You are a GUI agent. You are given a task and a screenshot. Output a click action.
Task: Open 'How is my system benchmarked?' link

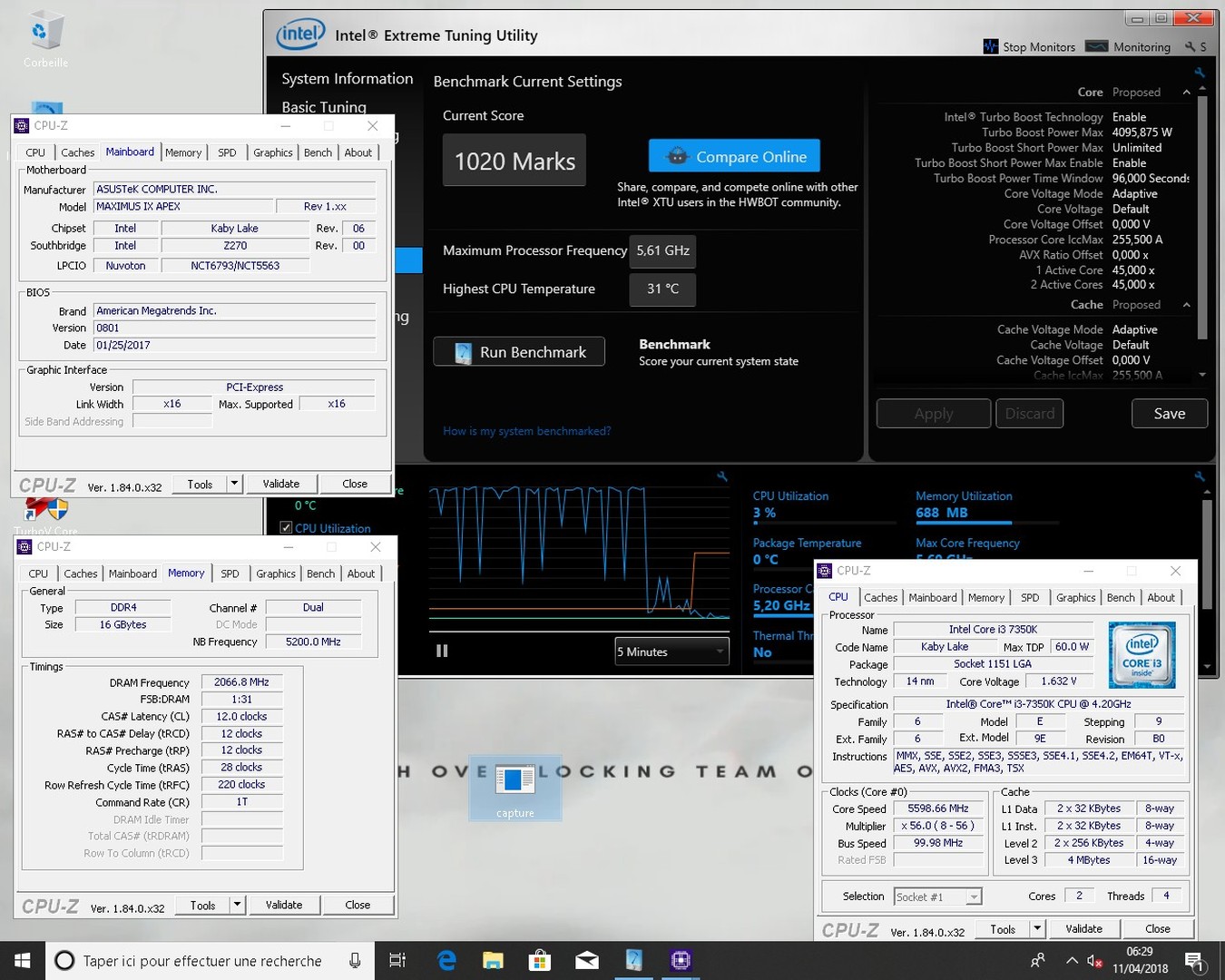pyautogui.click(x=526, y=431)
